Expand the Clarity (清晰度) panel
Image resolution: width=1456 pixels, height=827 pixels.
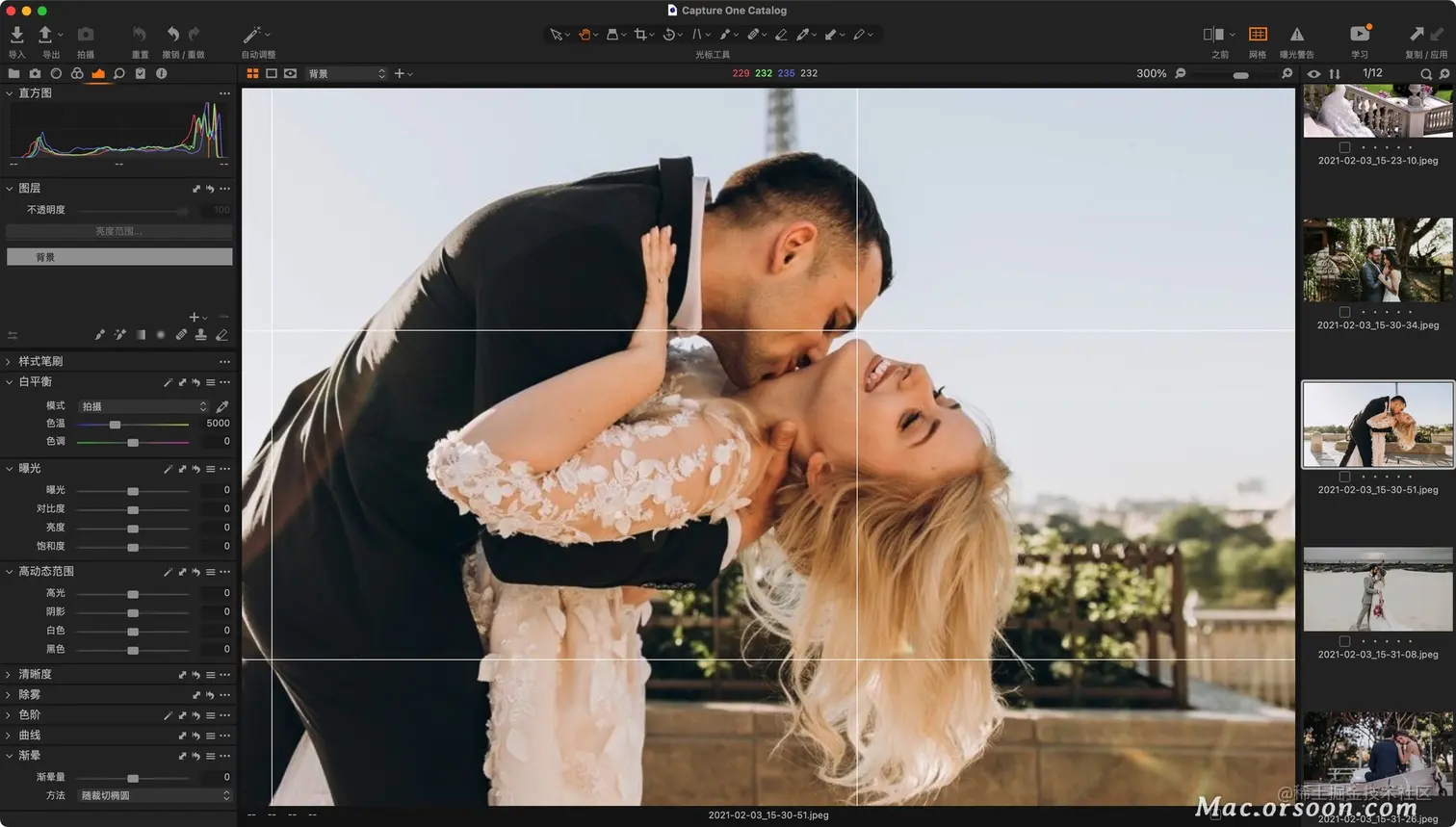10,675
